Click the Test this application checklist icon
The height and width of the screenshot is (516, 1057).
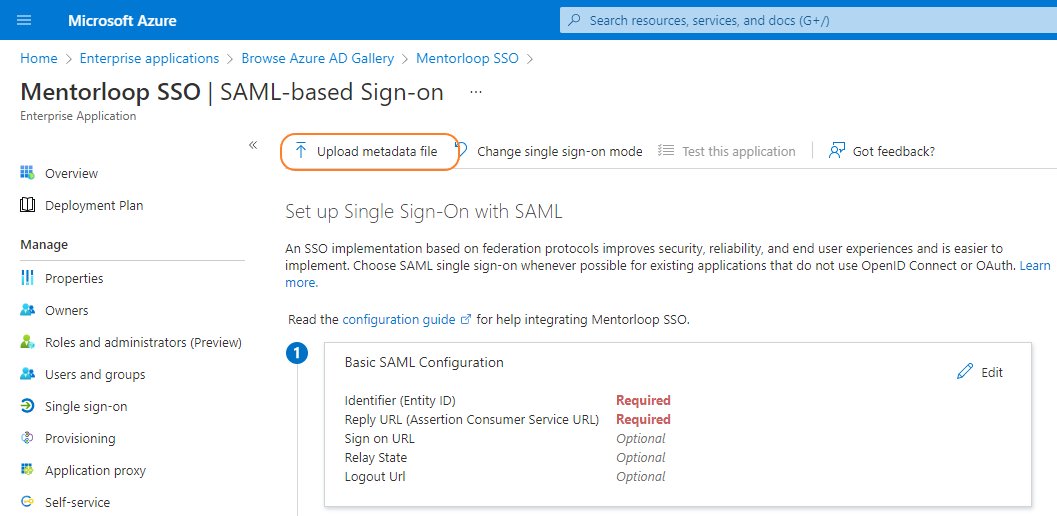(666, 151)
